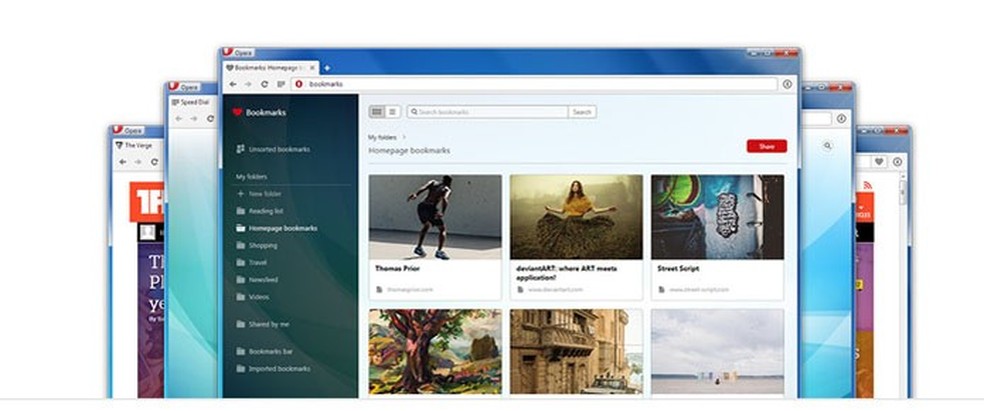Click the Opera logo in the address bar

[299, 84]
